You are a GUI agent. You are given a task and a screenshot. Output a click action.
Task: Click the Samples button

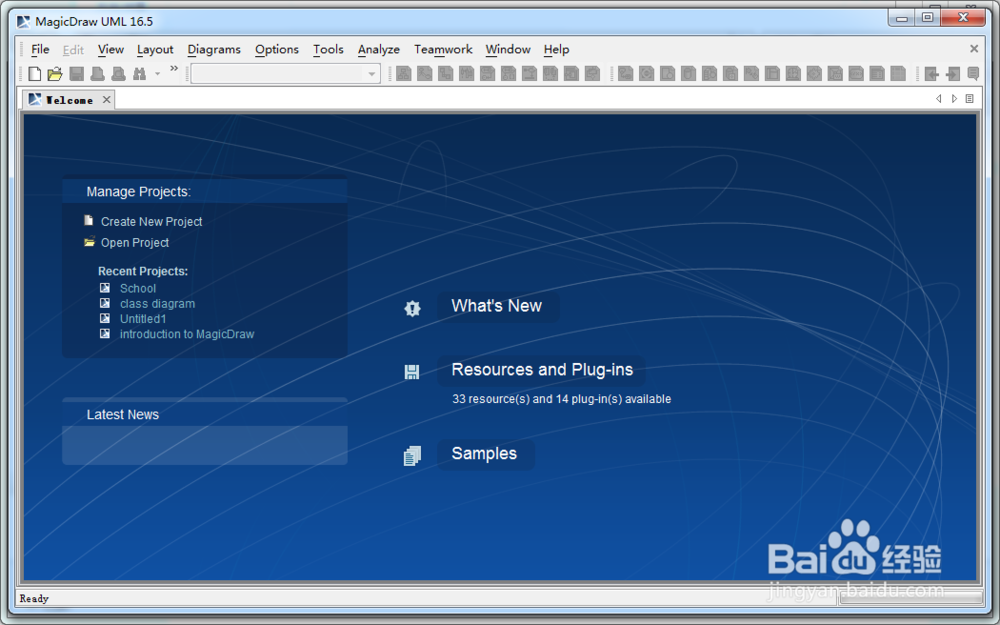tap(484, 453)
